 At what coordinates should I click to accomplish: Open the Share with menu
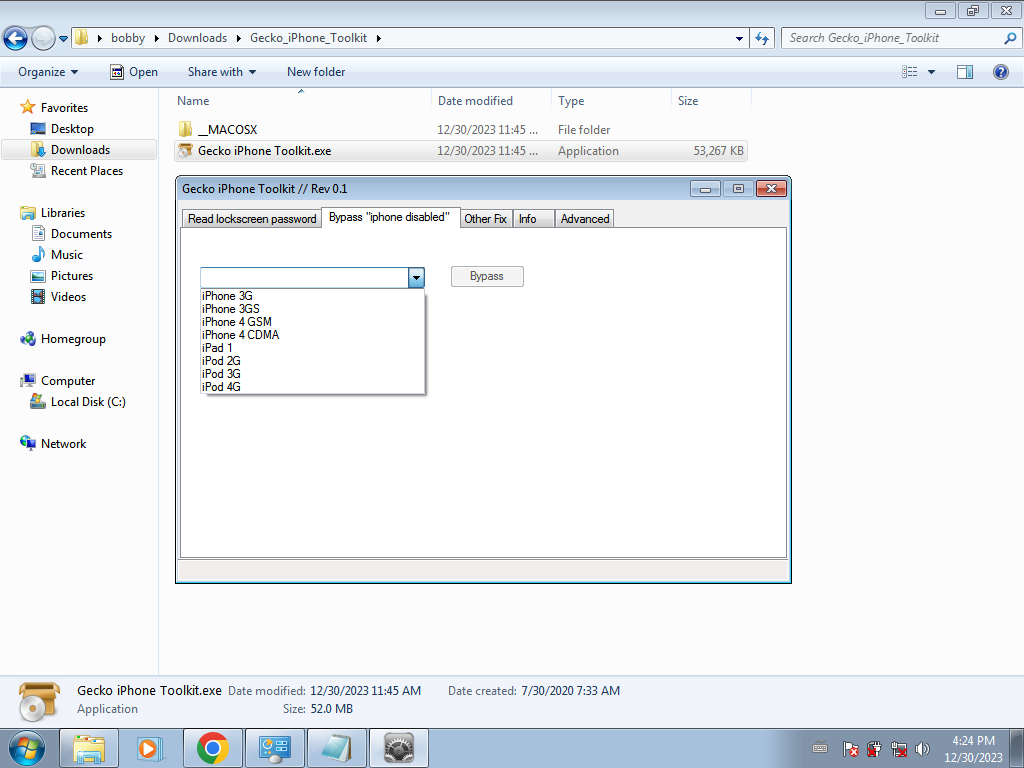[221, 72]
